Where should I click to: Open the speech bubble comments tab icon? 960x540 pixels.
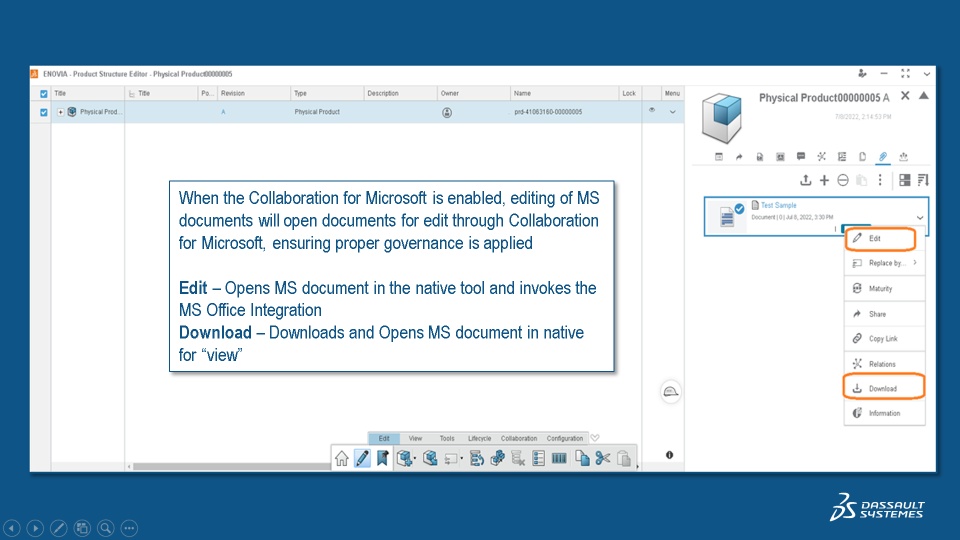pos(801,157)
